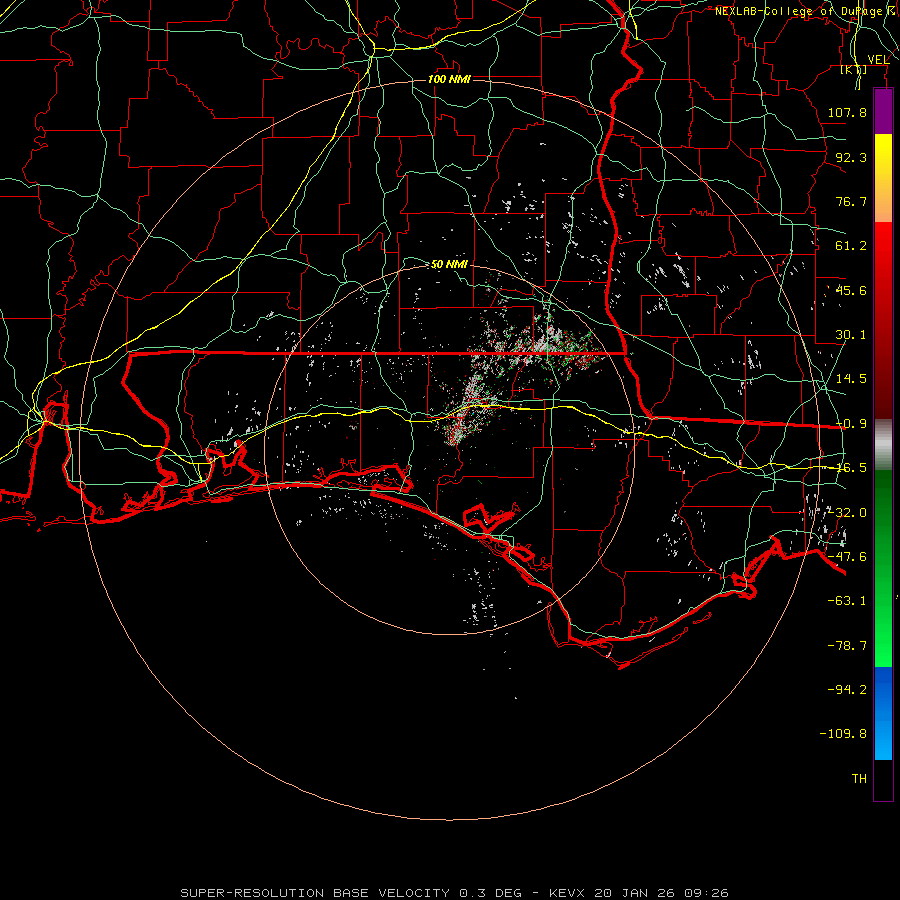Select the -78.7 velocity scale value
The image size is (900, 900).
pos(847,646)
